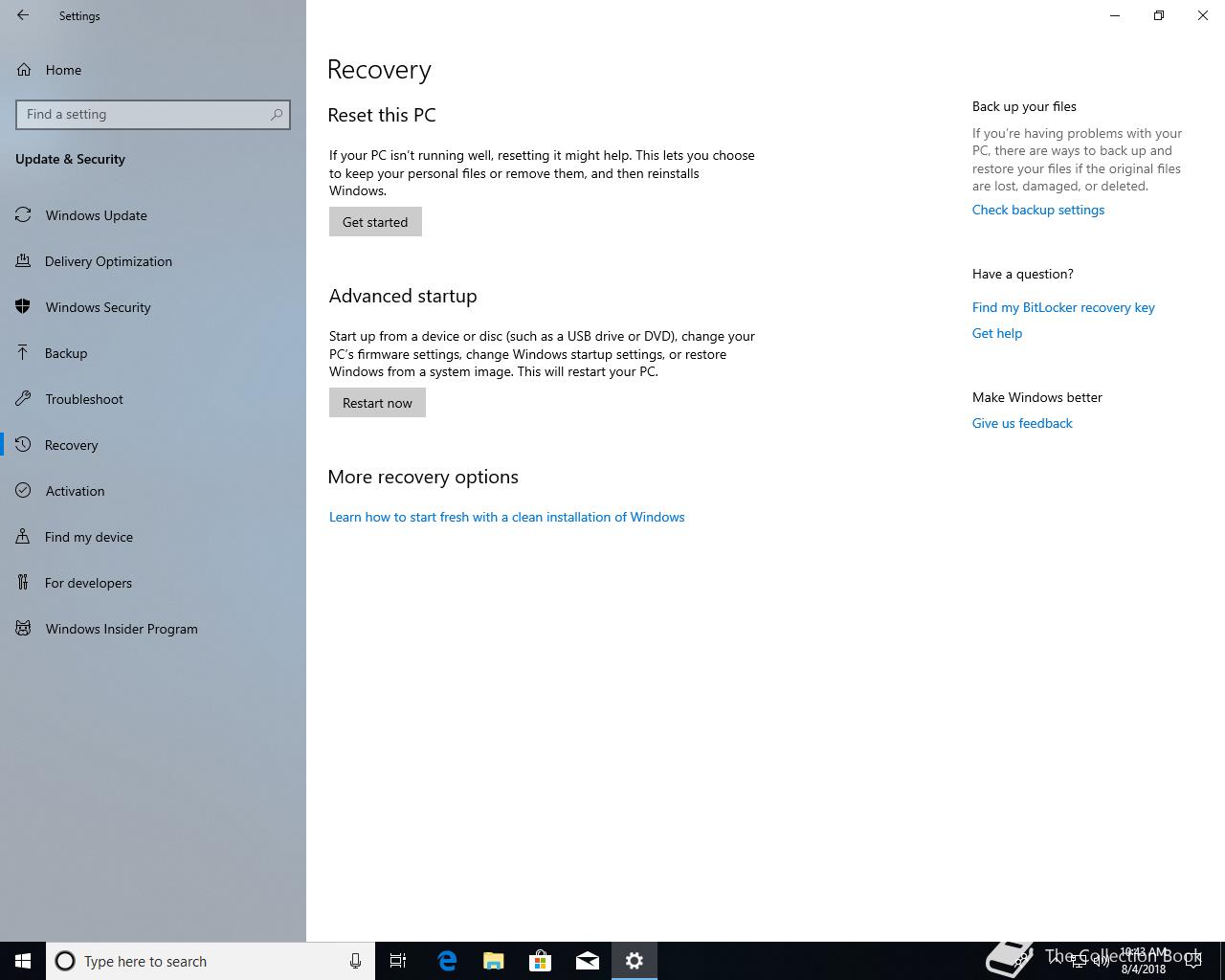
Task: Click the microphone icon in the search bar
Action: coord(355,961)
